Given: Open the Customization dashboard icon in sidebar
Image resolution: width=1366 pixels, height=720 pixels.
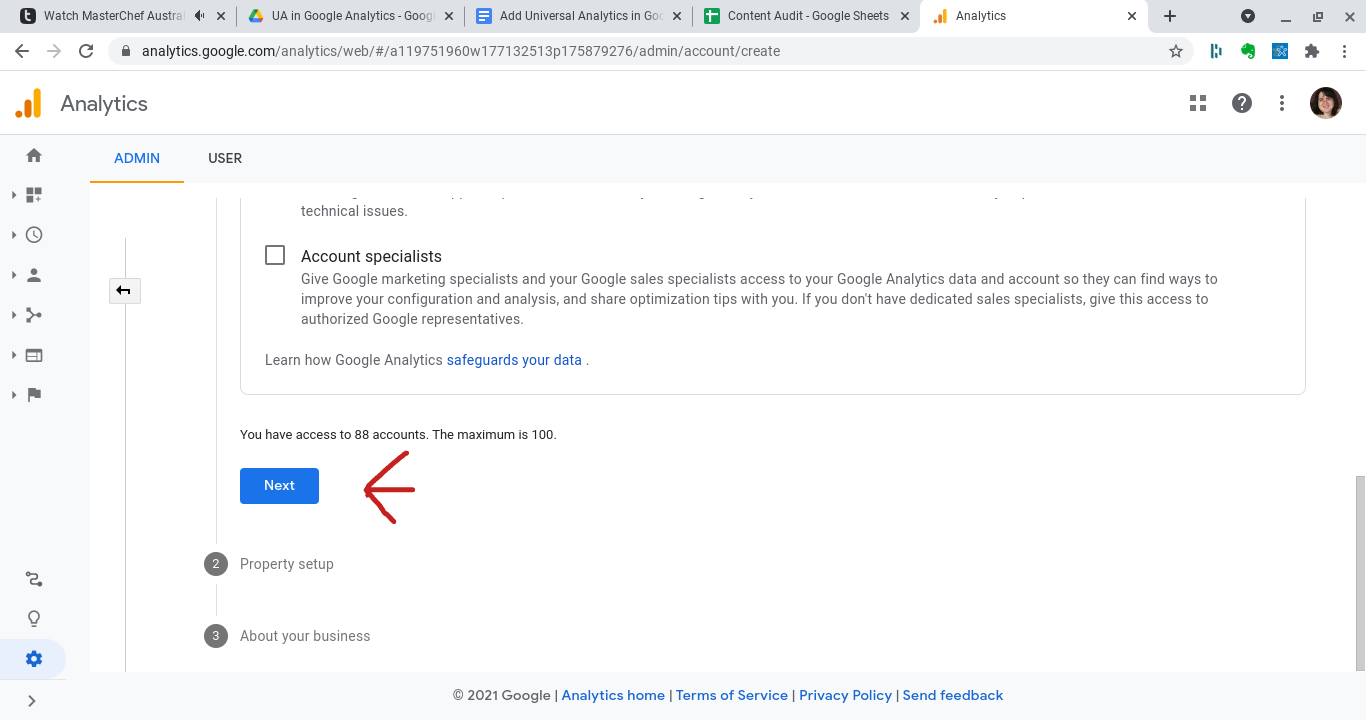Looking at the screenshot, I should pyautogui.click(x=34, y=195).
